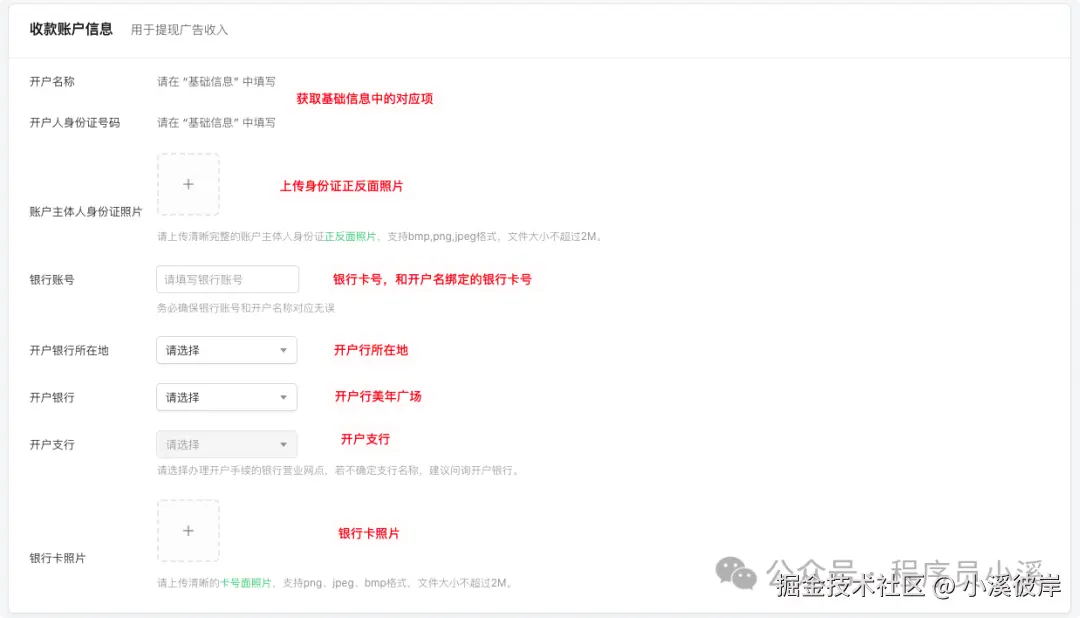Open the 开户银行 selection dropdown

point(226,397)
